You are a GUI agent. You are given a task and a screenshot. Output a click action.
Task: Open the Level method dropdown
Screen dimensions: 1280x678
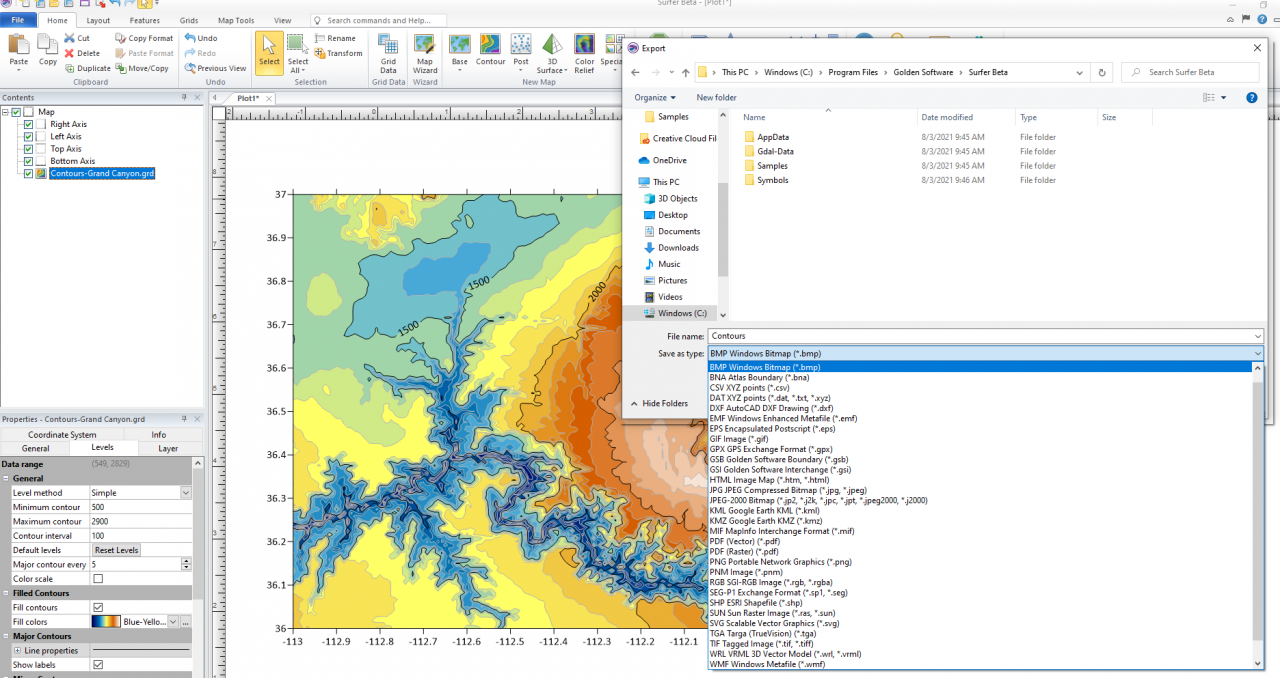click(185, 493)
